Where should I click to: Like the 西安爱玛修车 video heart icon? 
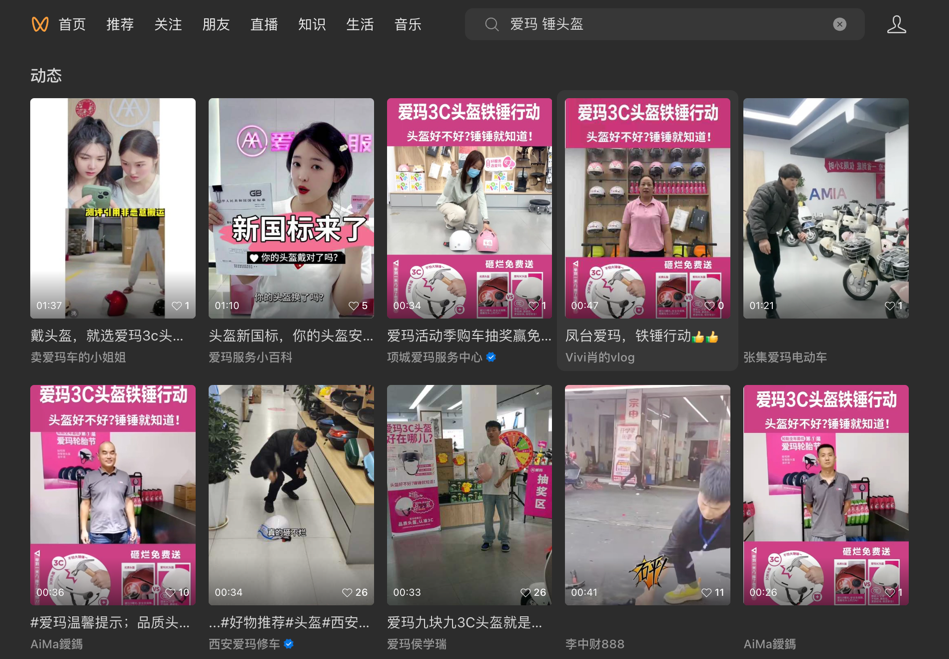click(347, 592)
